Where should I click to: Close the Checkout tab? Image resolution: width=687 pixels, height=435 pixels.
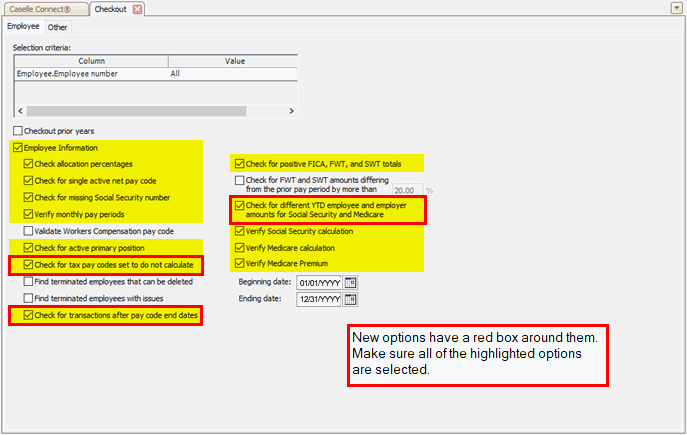point(138,9)
